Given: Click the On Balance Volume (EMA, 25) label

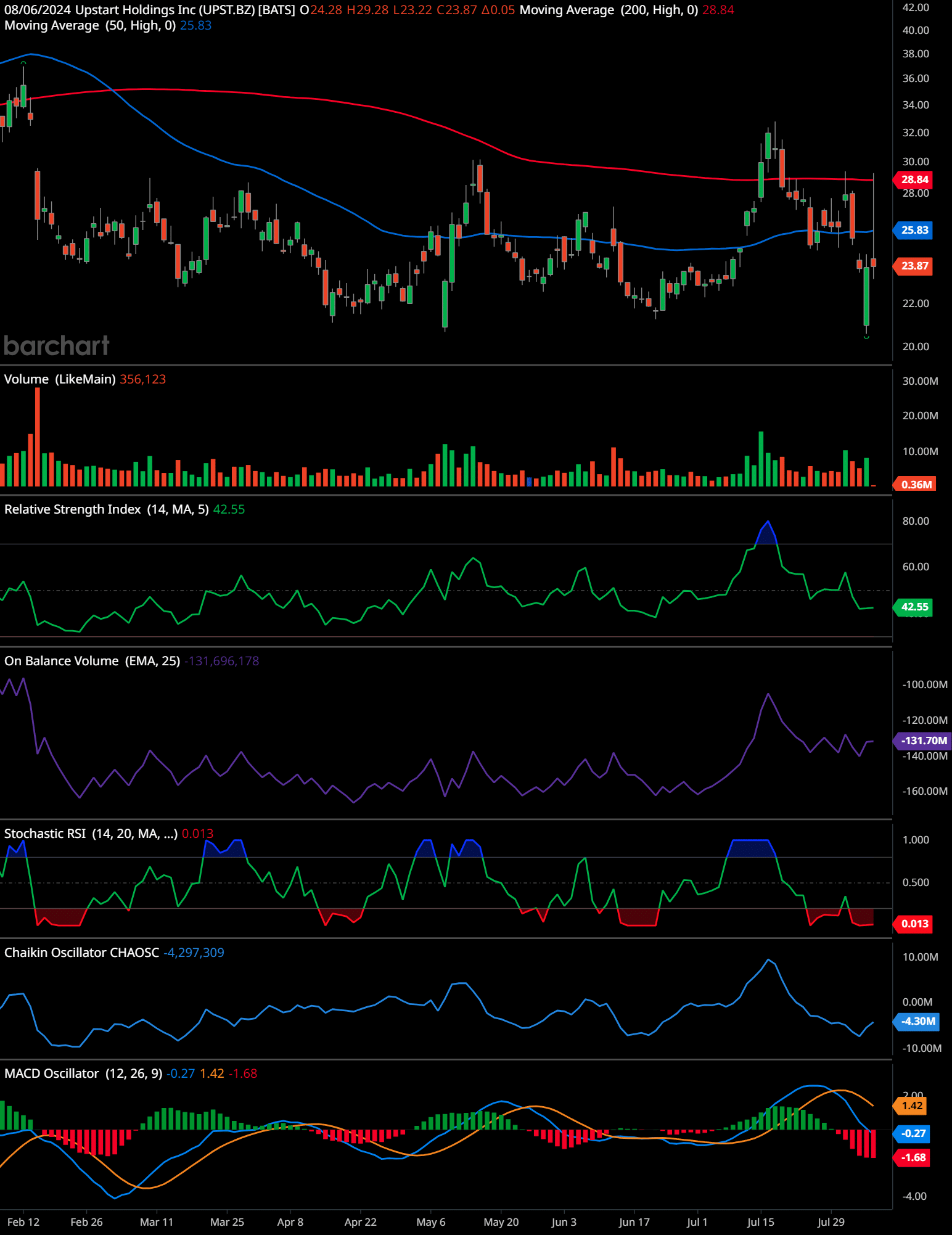Looking at the screenshot, I should pos(92,661).
